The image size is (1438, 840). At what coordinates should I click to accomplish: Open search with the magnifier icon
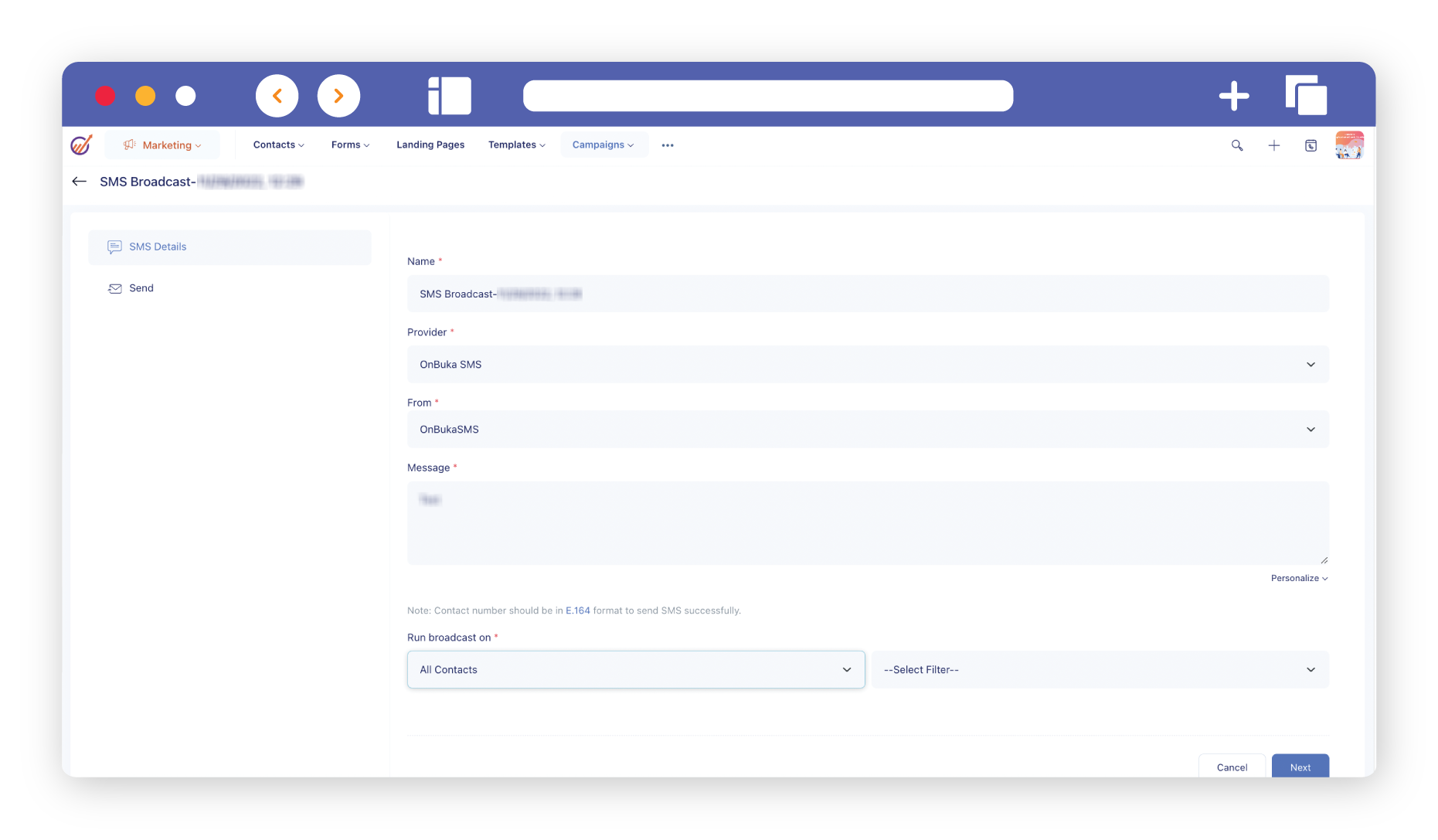(1236, 145)
